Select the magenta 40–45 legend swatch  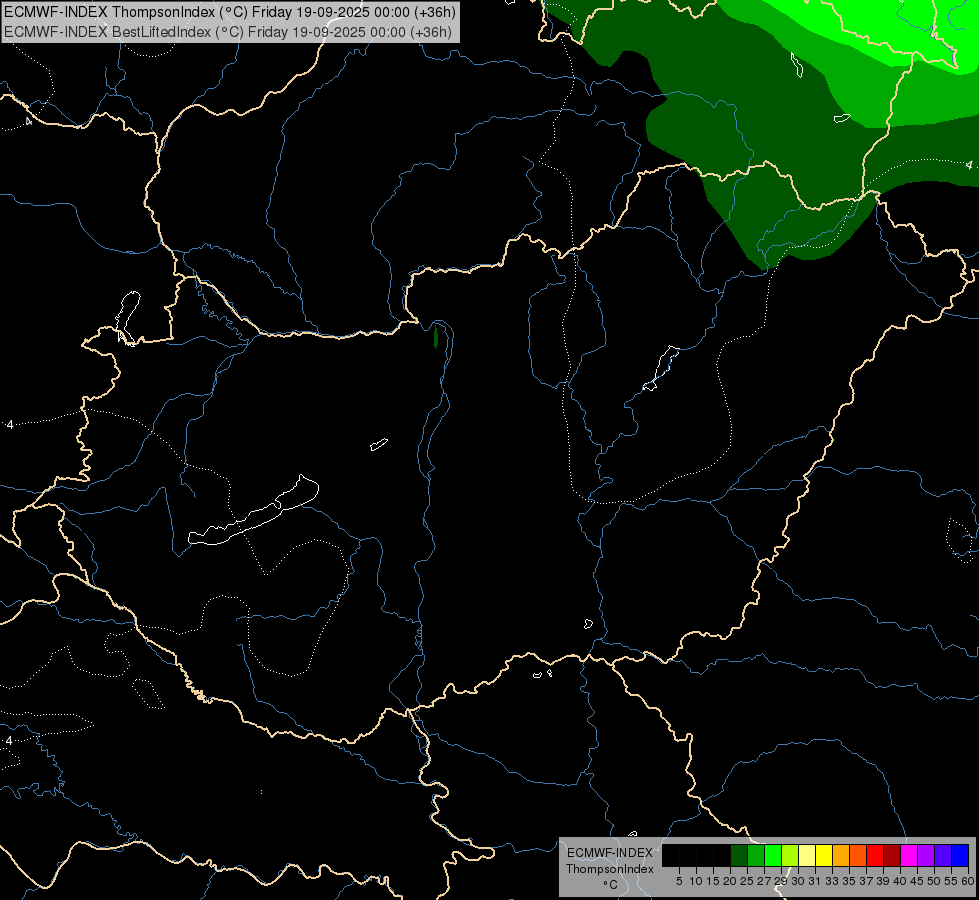pyautogui.click(x=909, y=855)
